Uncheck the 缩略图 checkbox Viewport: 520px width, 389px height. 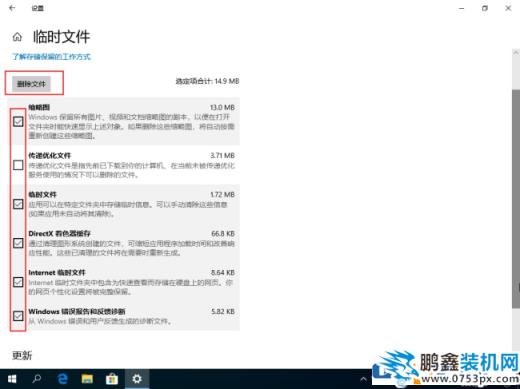click(x=18, y=121)
